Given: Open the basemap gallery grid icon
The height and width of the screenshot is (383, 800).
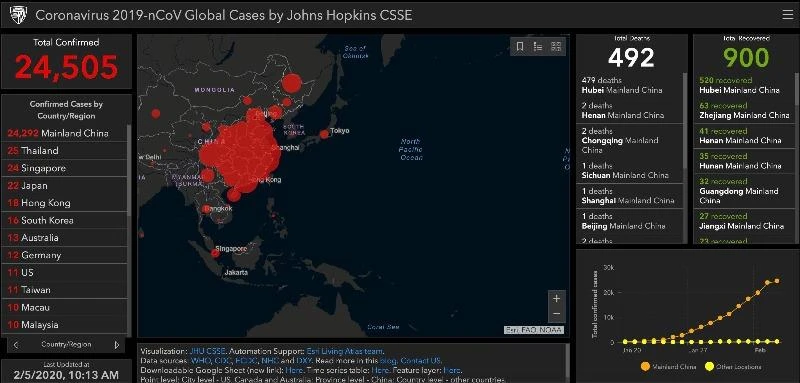Looking at the screenshot, I should point(556,47).
